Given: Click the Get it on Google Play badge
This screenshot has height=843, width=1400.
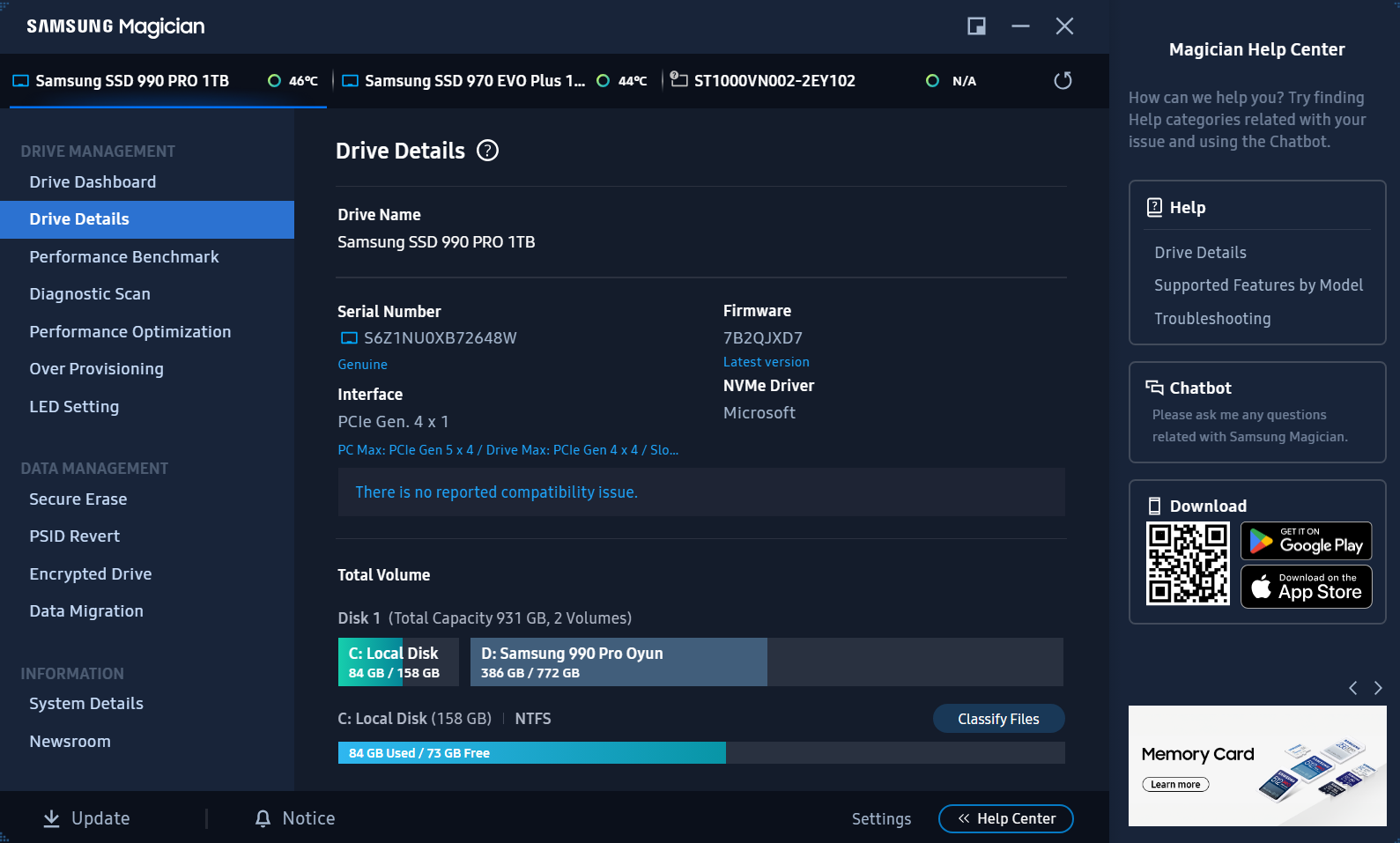Looking at the screenshot, I should pyautogui.click(x=1306, y=541).
